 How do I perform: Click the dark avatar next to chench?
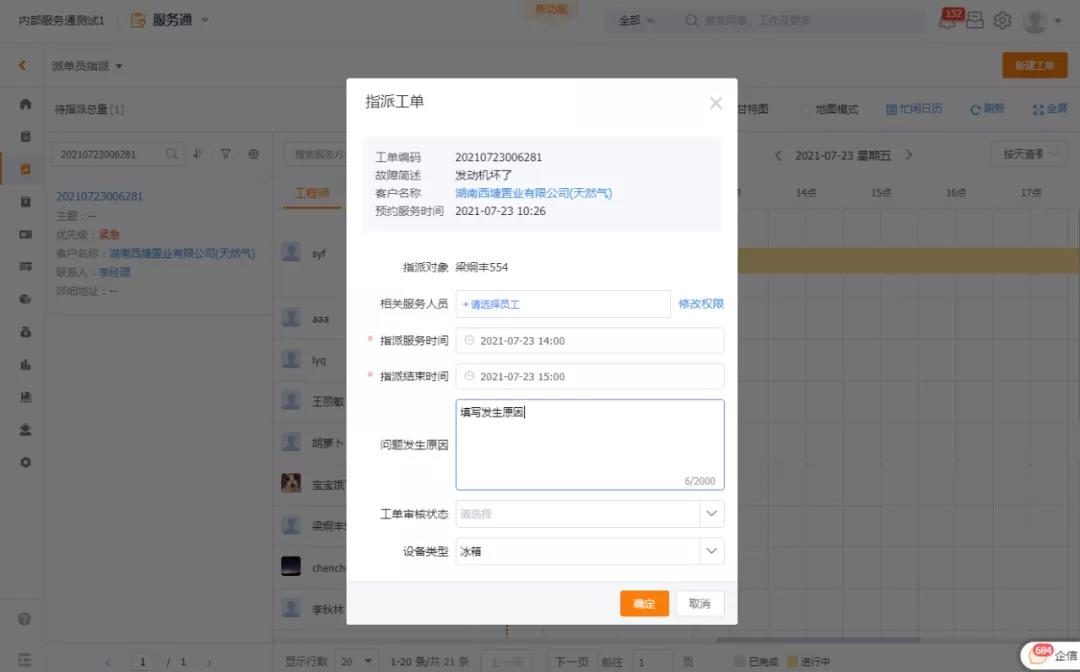(291, 566)
